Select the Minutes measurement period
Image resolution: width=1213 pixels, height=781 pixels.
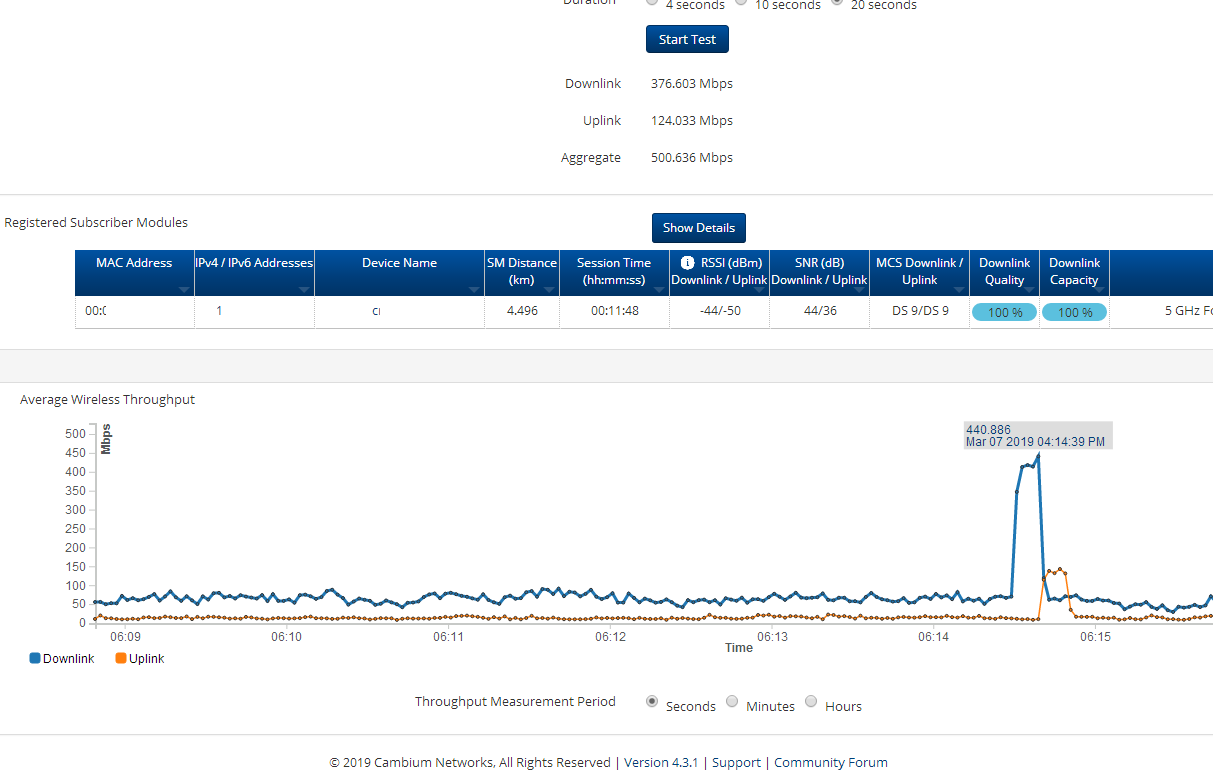tap(732, 701)
